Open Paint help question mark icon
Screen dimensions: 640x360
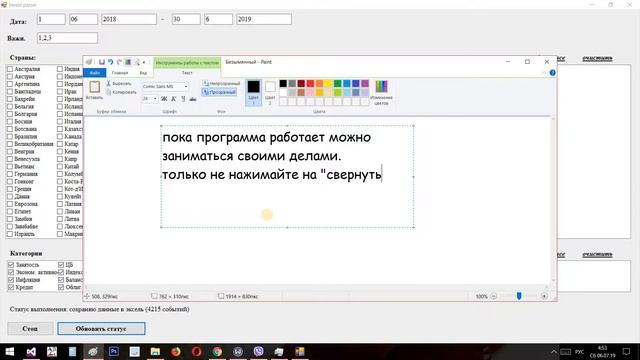552,73
